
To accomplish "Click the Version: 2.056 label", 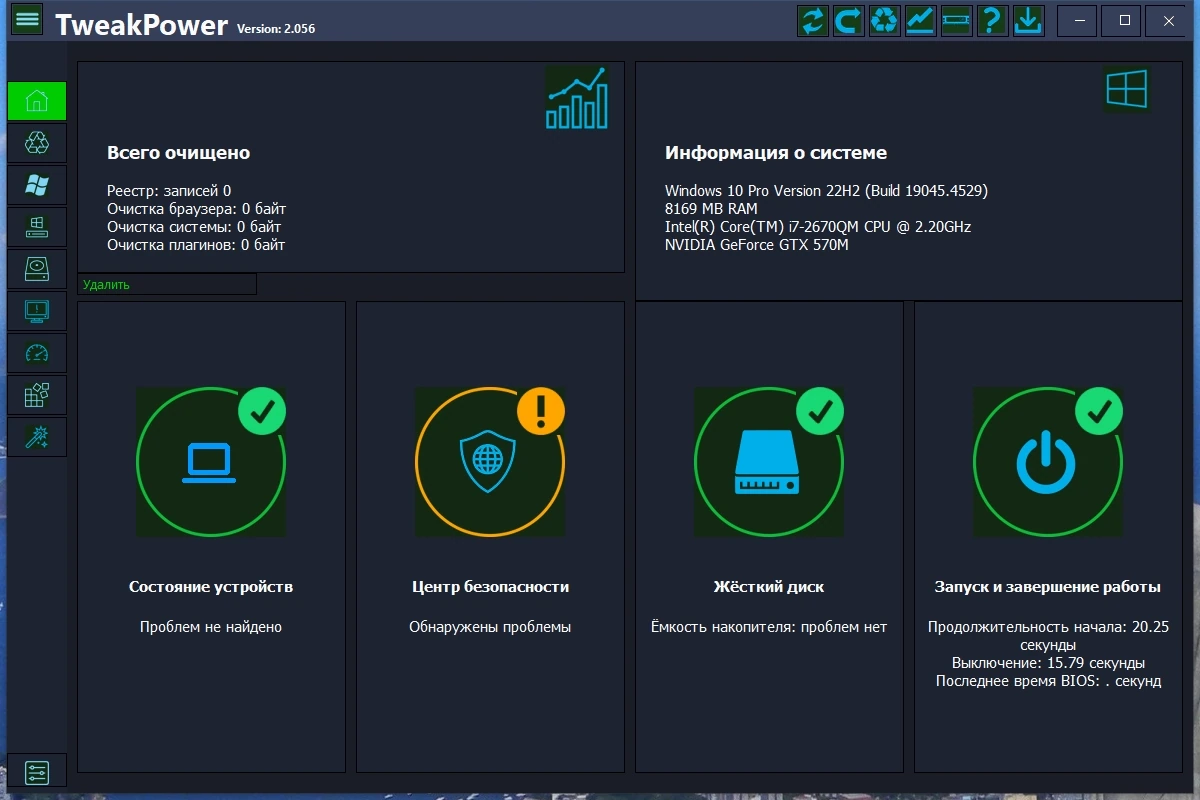I will click(x=276, y=28).
